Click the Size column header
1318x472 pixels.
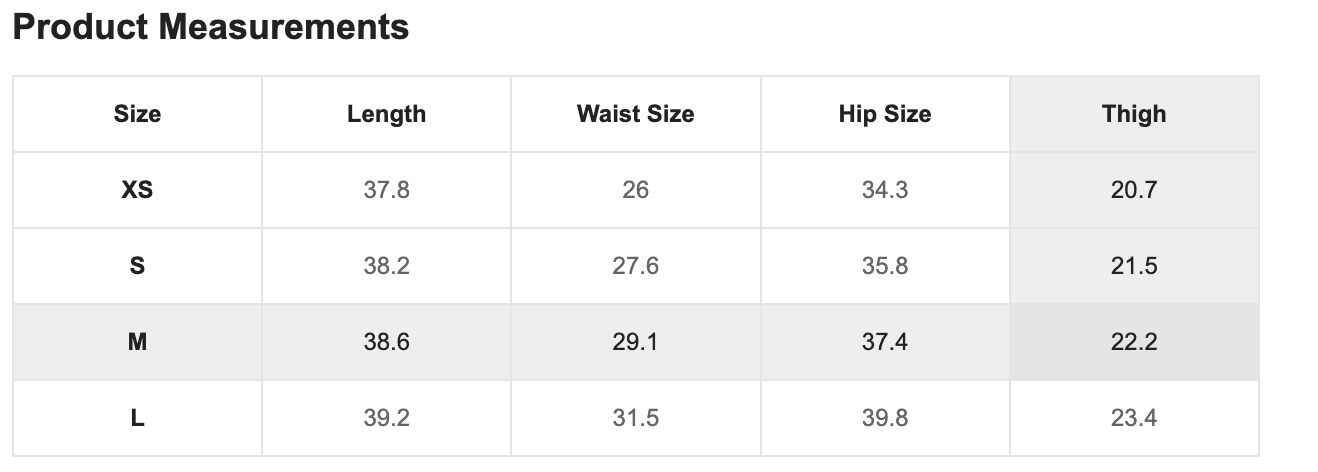[137, 114]
